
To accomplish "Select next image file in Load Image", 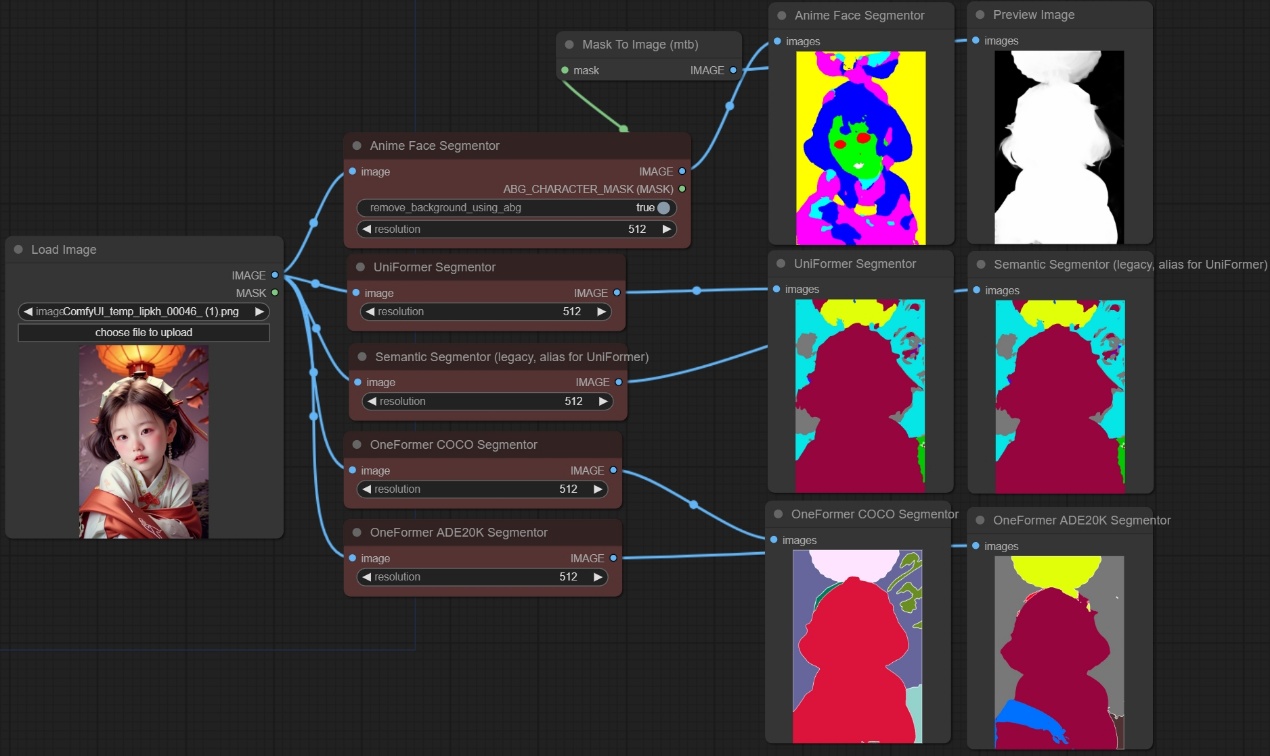I will [x=259, y=311].
